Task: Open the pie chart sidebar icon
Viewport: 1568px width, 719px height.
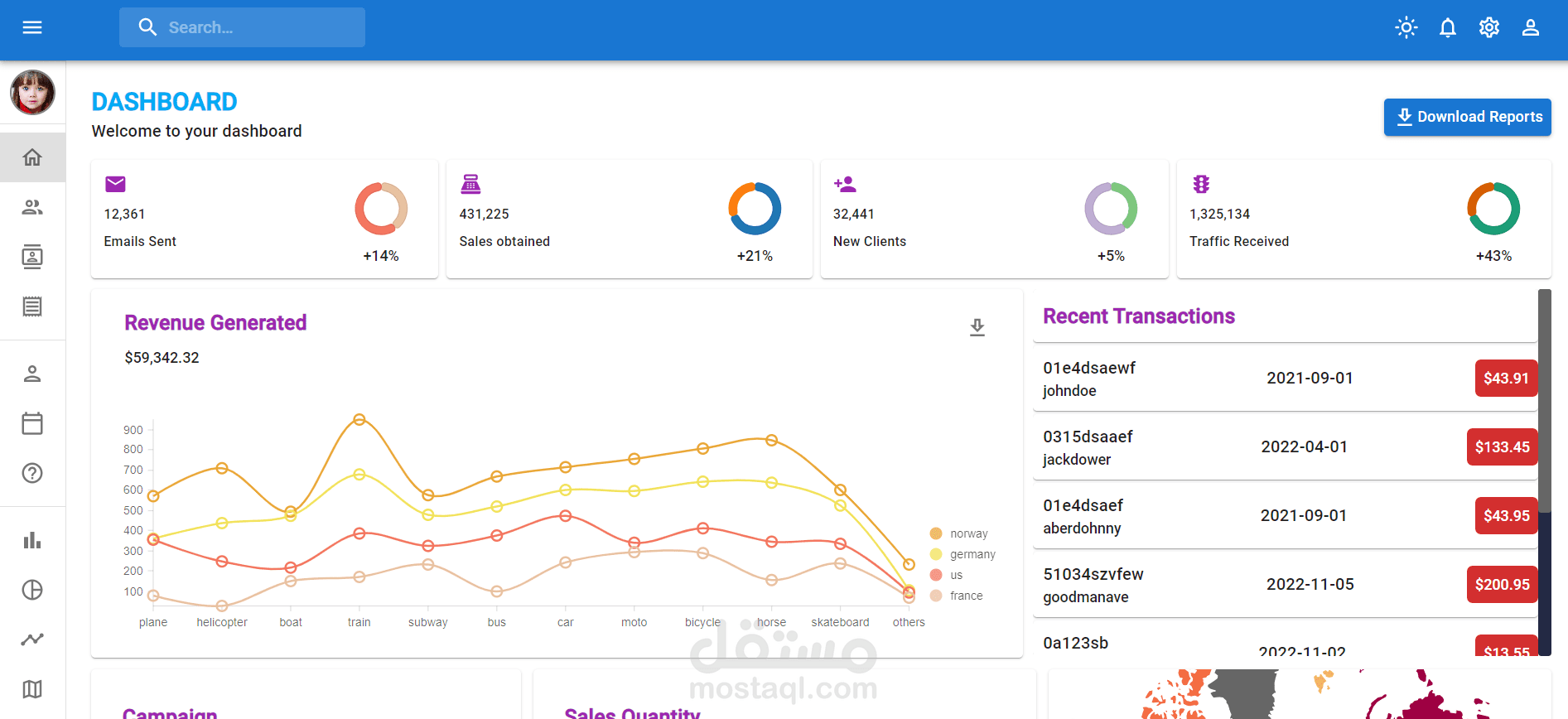Action: click(x=32, y=590)
